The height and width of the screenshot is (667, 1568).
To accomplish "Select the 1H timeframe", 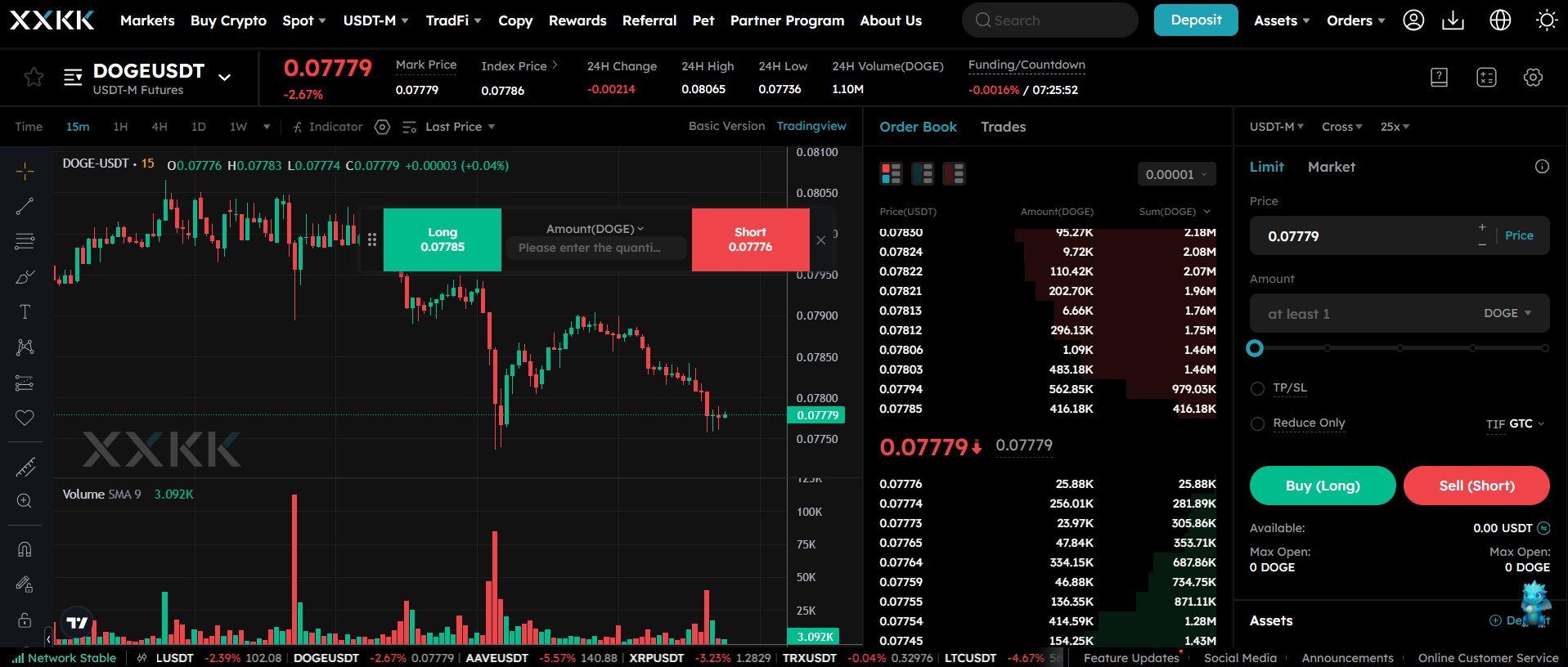I will pyautogui.click(x=120, y=127).
